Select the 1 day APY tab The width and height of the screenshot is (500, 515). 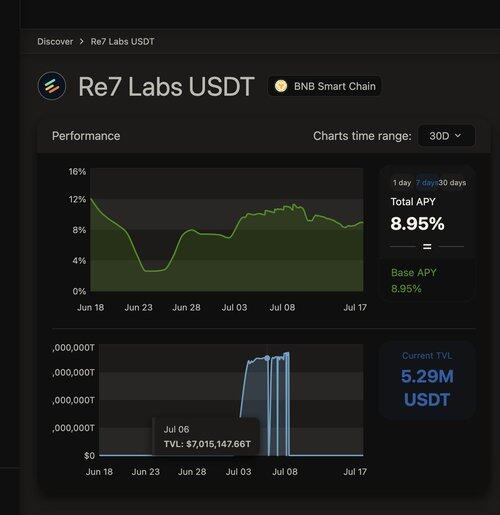coord(402,183)
